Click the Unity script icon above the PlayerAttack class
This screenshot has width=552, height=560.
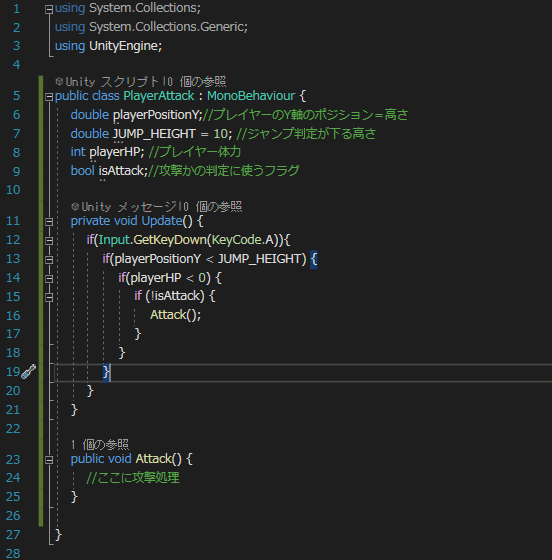click(59, 81)
